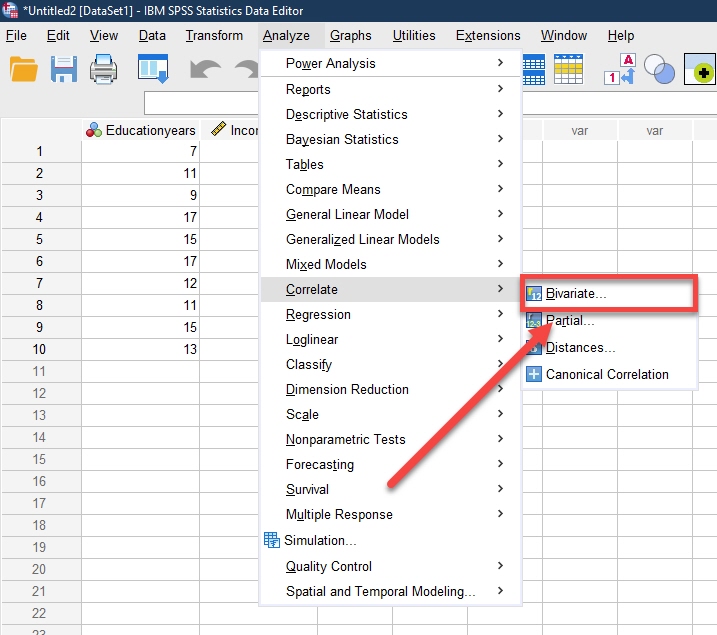Click the Educationyears nominal measure icon

(94, 130)
